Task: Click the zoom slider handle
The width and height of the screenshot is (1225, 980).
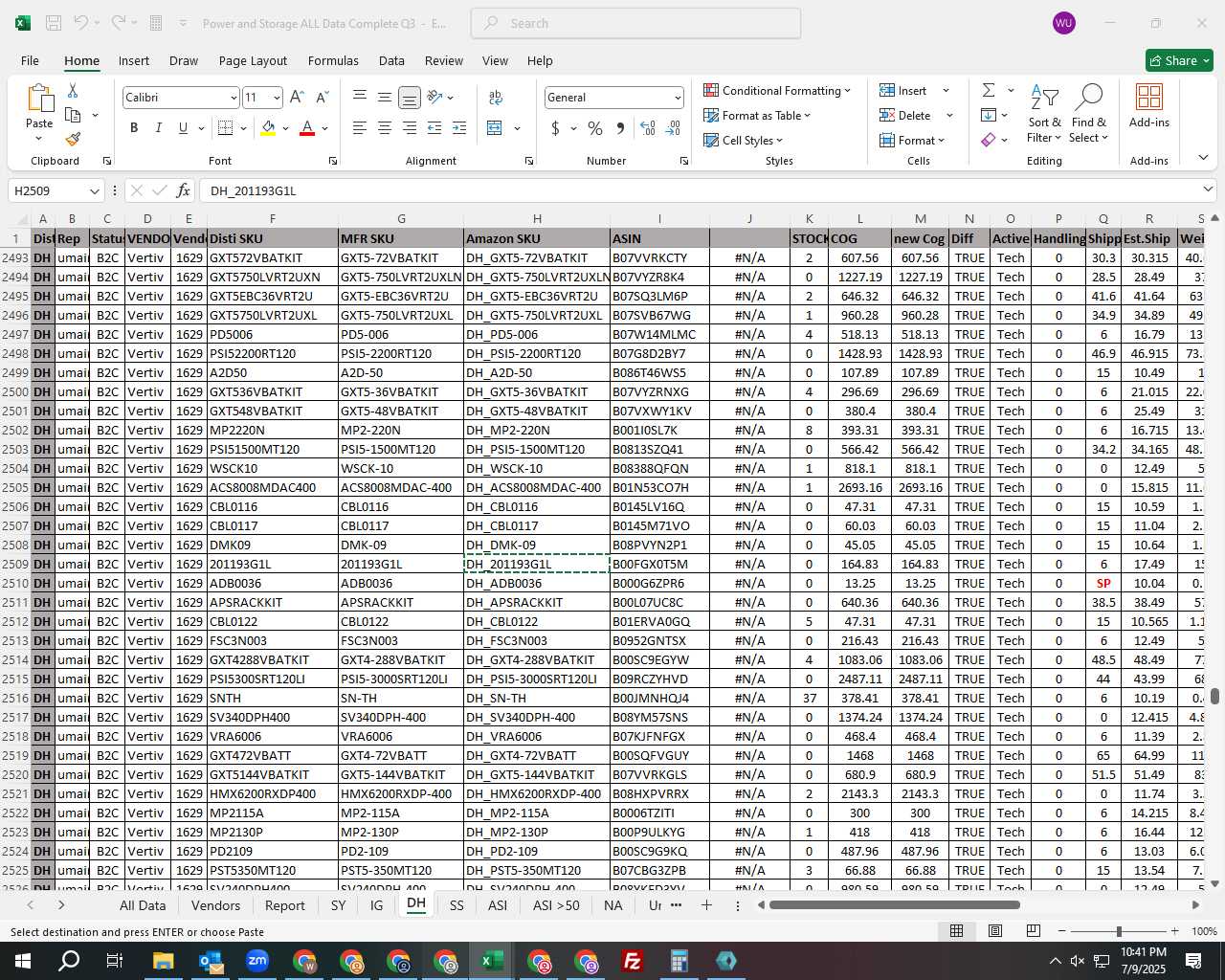Action: point(1119,931)
